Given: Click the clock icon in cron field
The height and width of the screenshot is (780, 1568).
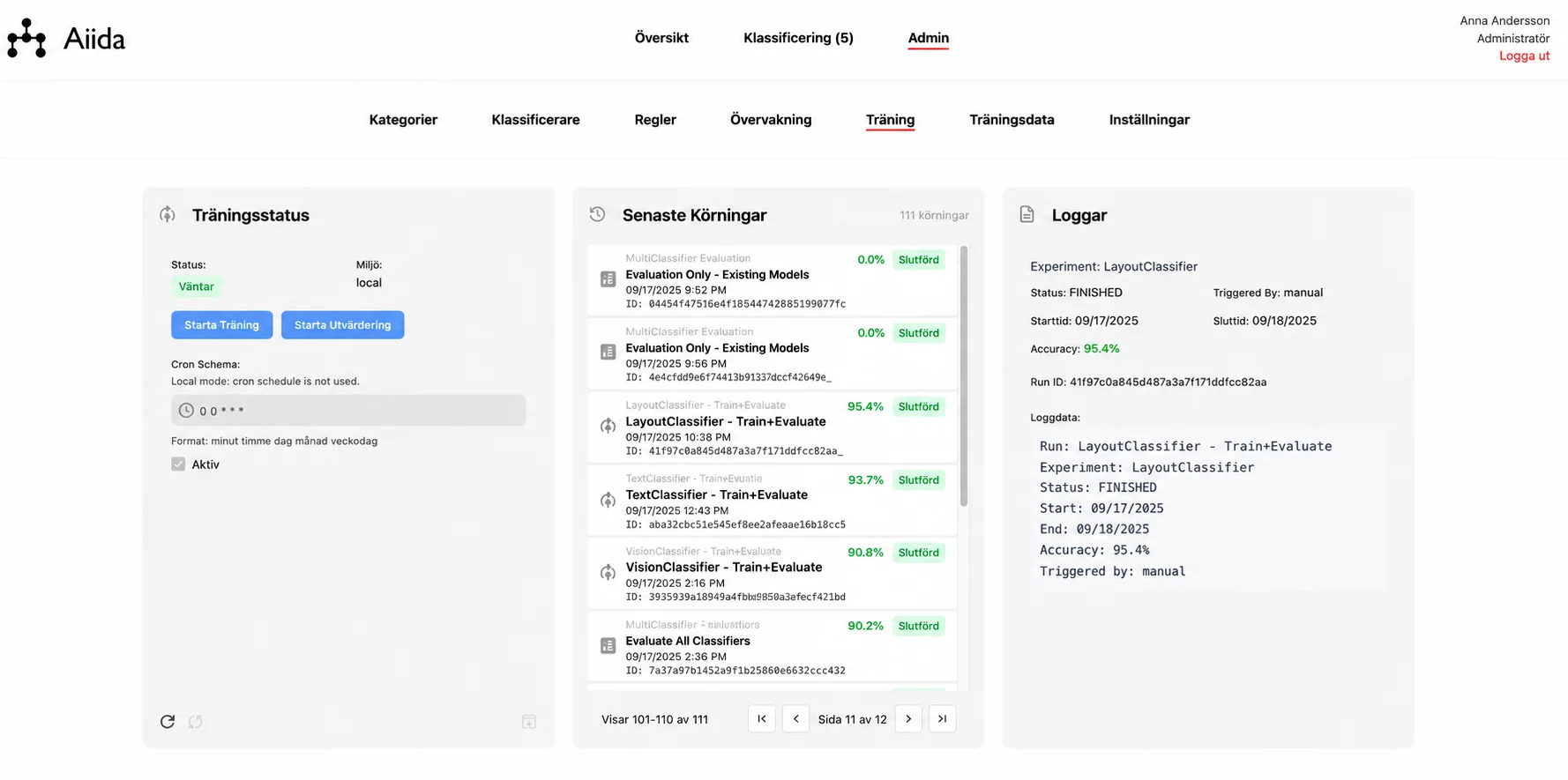Looking at the screenshot, I should tap(186, 411).
